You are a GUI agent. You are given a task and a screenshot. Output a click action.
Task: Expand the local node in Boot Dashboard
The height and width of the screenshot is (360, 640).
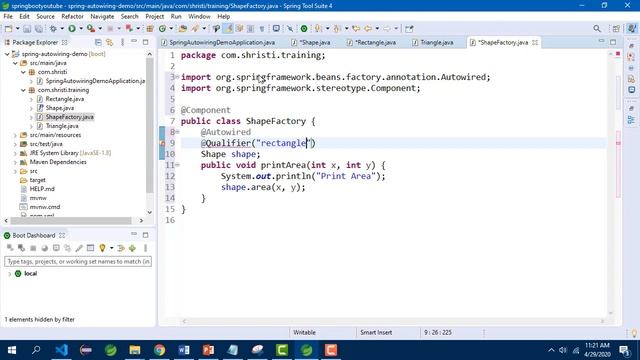[x=10, y=274]
